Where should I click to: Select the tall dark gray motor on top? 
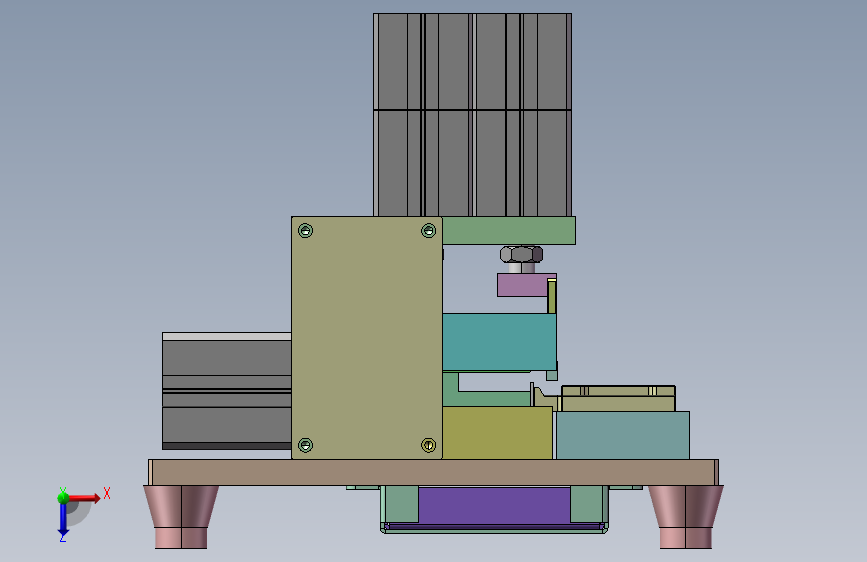coord(473,115)
